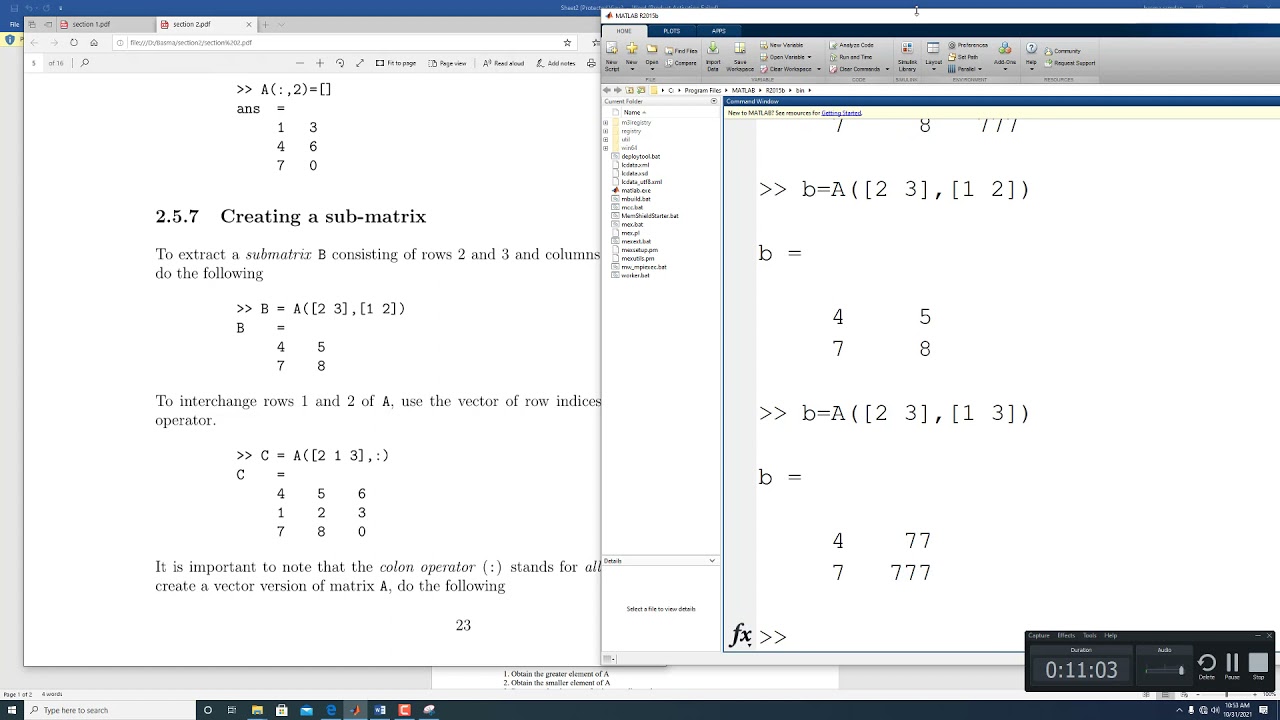Screen dimensions: 1280x720
Task: Click Compare in the MATLAB File section
Action: (x=681, y=63)
